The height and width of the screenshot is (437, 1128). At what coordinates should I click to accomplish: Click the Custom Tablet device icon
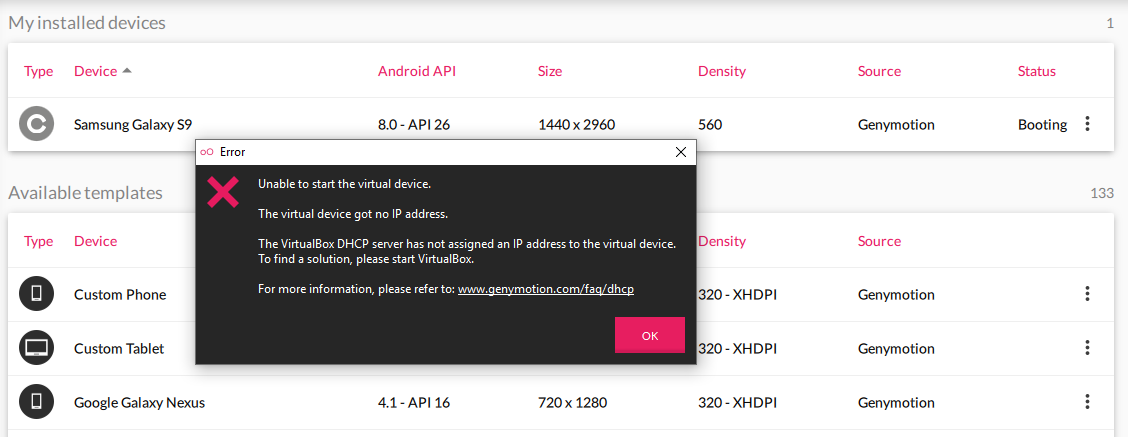37,348
